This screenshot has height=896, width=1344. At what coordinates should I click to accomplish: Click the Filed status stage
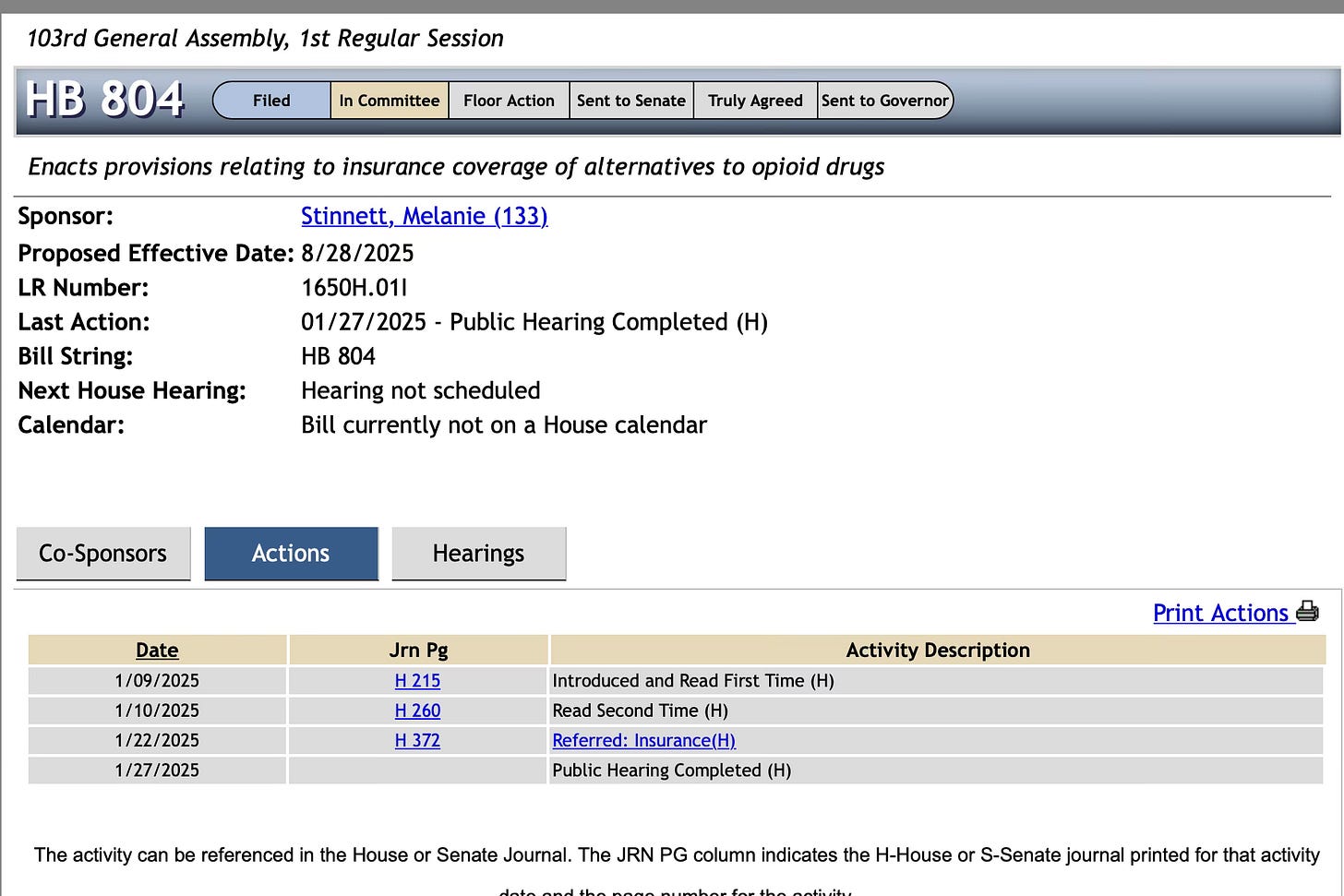271,101
